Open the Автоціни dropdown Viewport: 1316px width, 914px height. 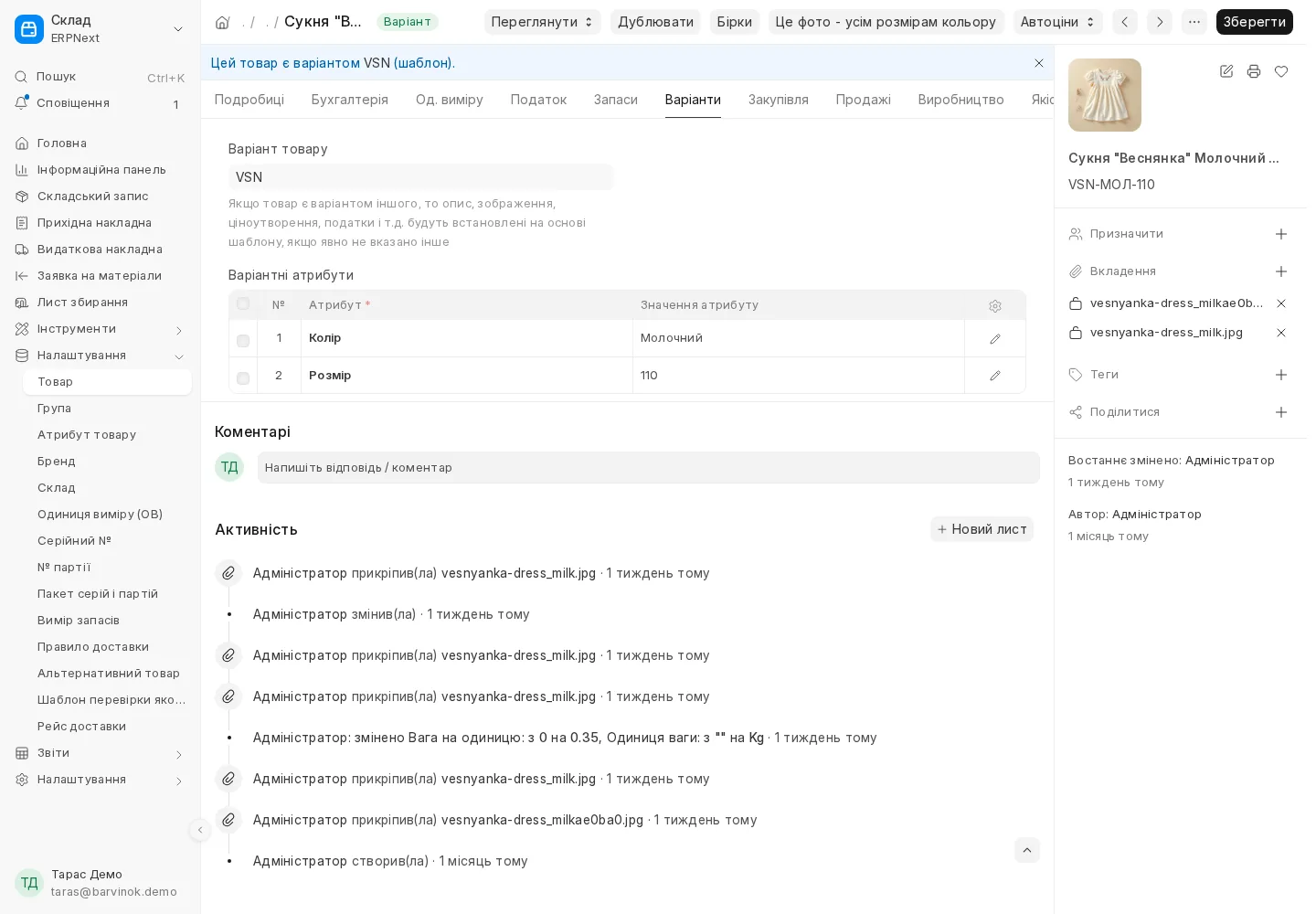[1058, 22]
